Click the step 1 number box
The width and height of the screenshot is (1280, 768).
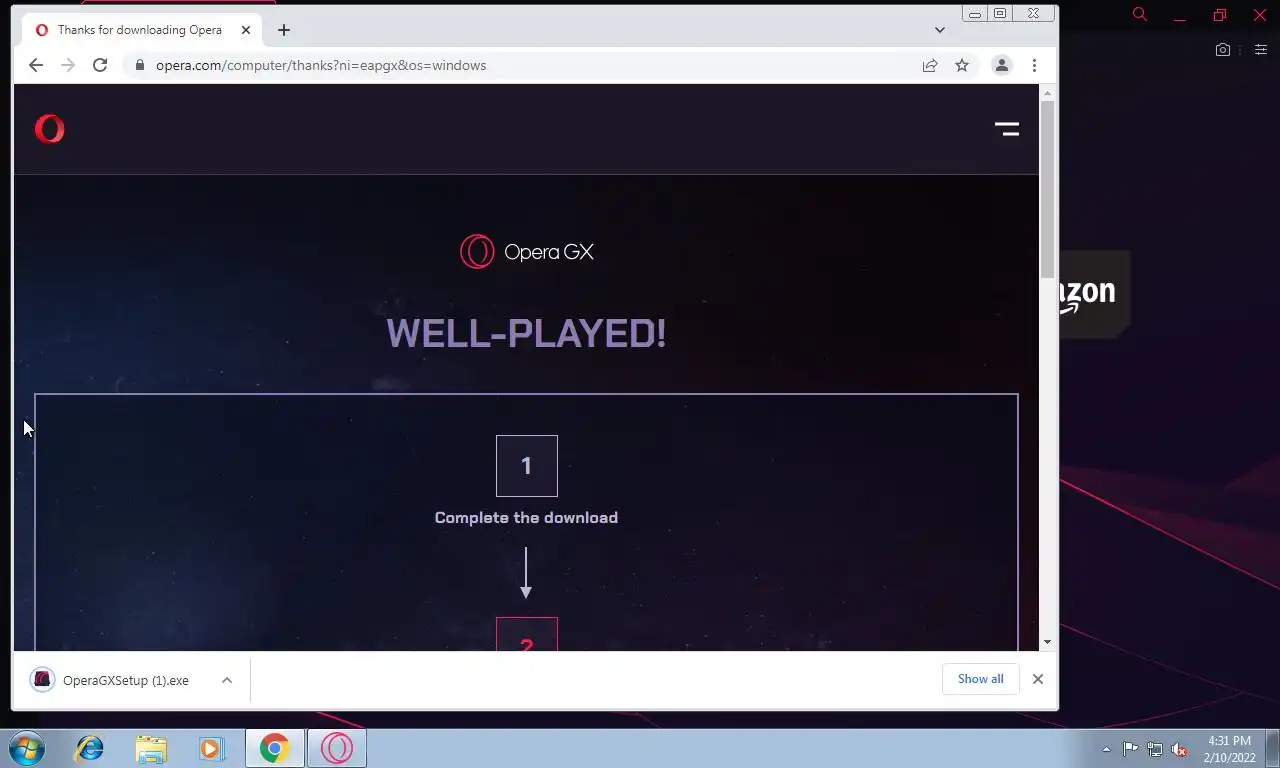pyautogui.click(x=527, y=466)
